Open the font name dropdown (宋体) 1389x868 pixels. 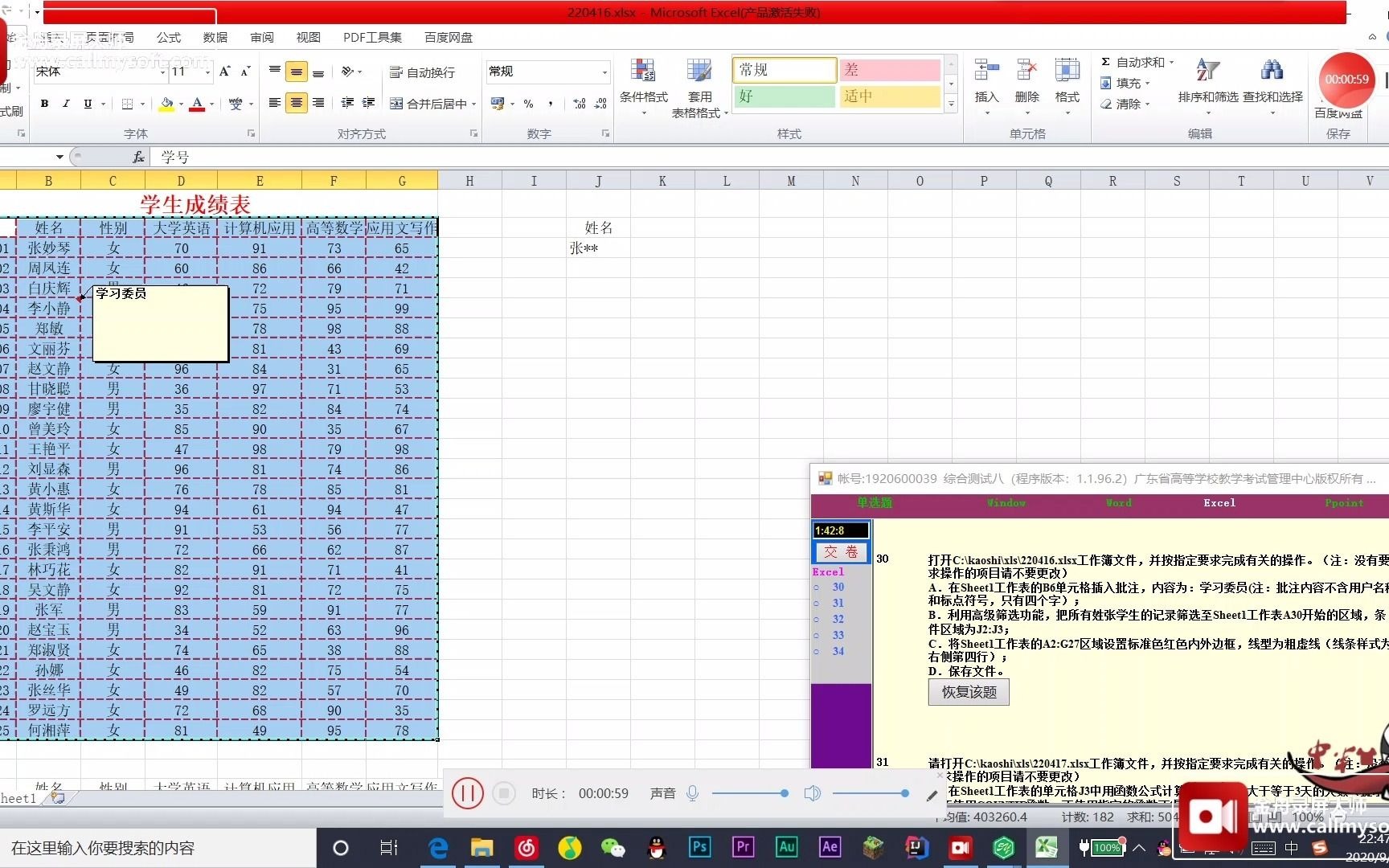(162, 72)
